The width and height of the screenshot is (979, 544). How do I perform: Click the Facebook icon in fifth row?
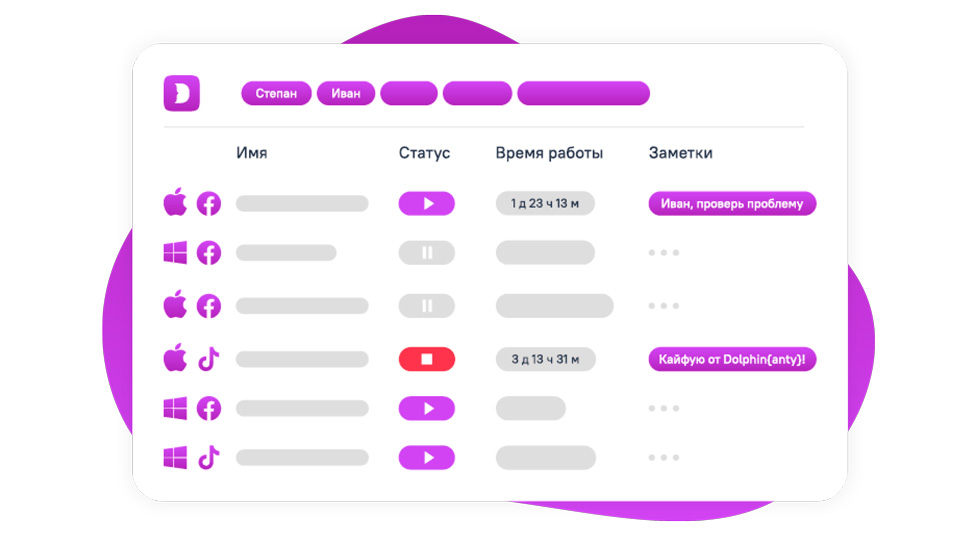pyautogui.click(x=209, y=408)
